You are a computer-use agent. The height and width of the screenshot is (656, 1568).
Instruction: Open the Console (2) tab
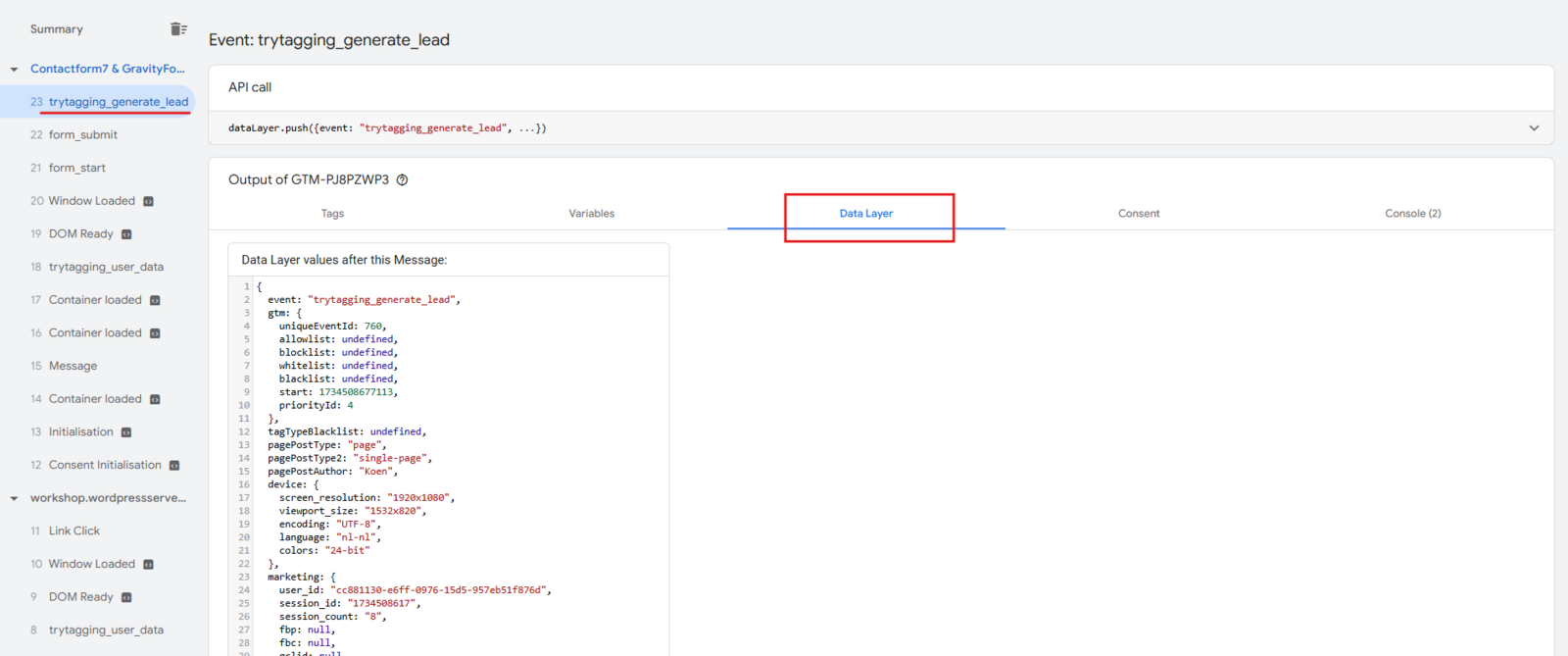click(1412, 214)
